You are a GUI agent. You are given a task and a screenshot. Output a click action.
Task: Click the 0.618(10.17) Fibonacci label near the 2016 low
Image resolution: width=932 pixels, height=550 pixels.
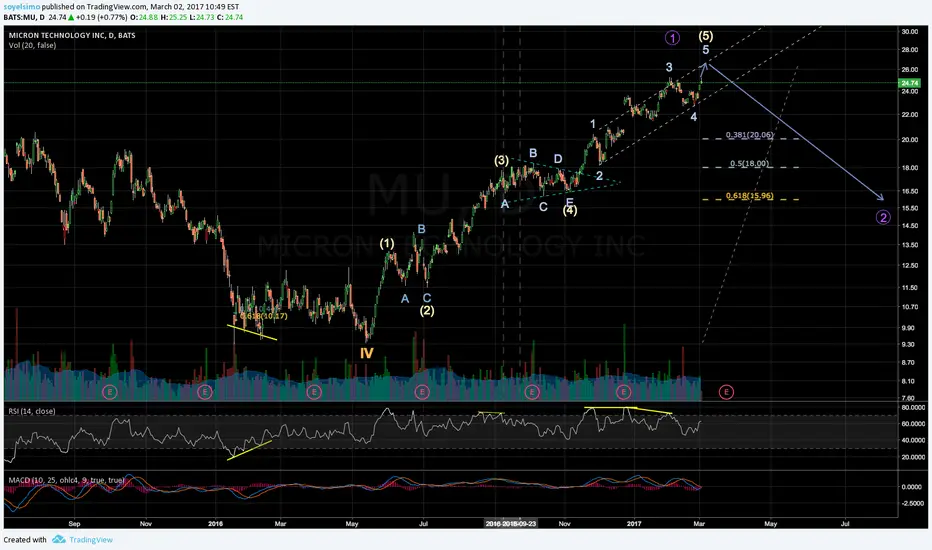(x=264, y=316)
